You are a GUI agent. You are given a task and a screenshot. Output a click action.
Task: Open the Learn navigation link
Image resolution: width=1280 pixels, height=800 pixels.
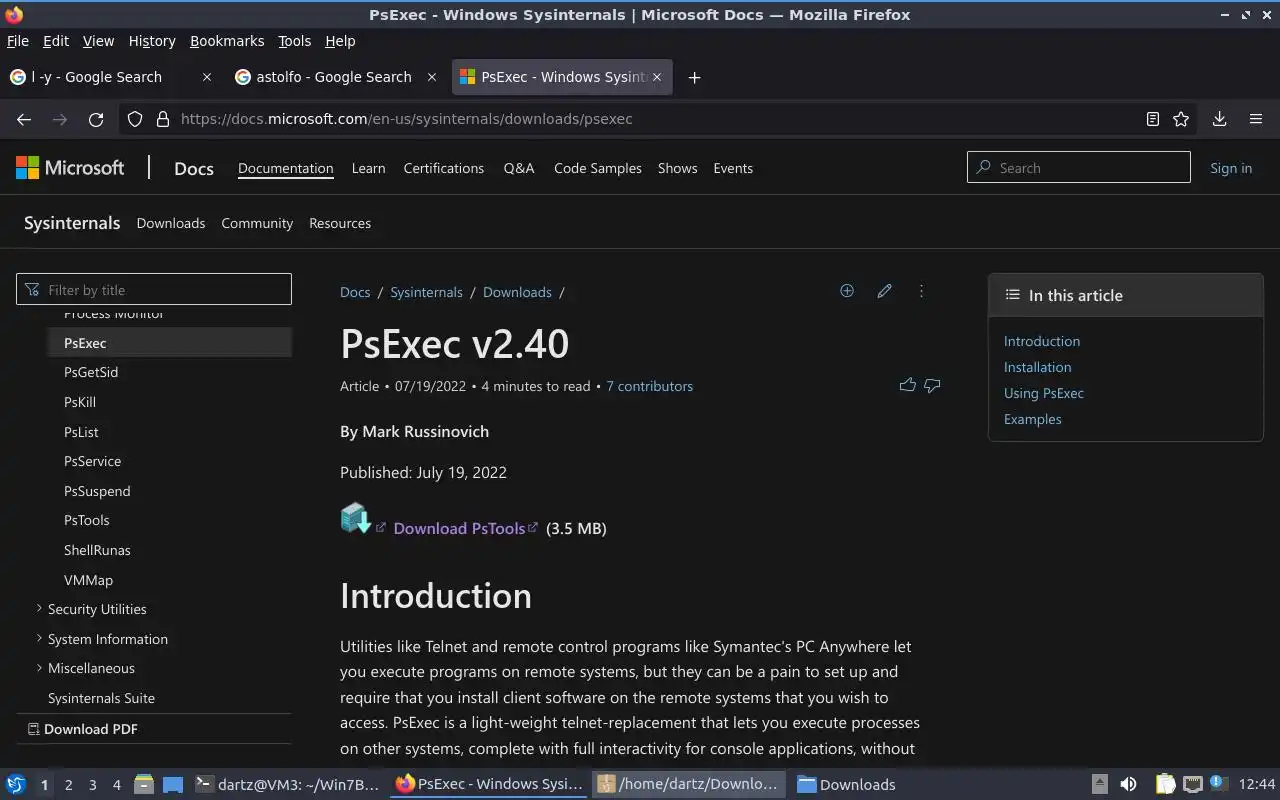pos(368,168)
